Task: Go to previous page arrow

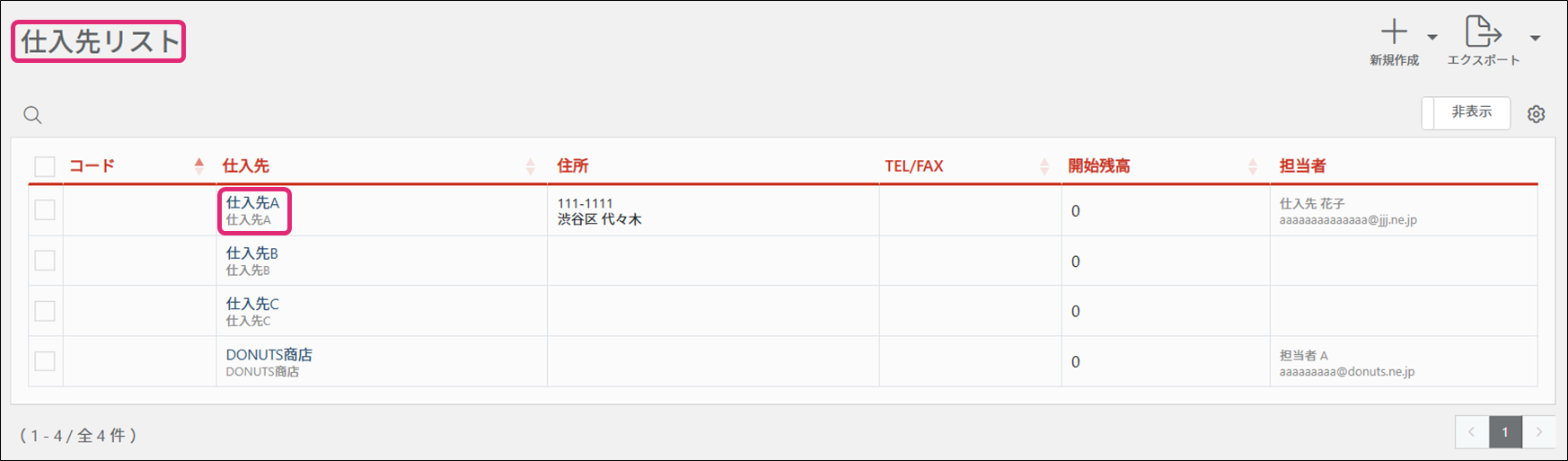Action: pyautogui.click(x=1472, y=432)
